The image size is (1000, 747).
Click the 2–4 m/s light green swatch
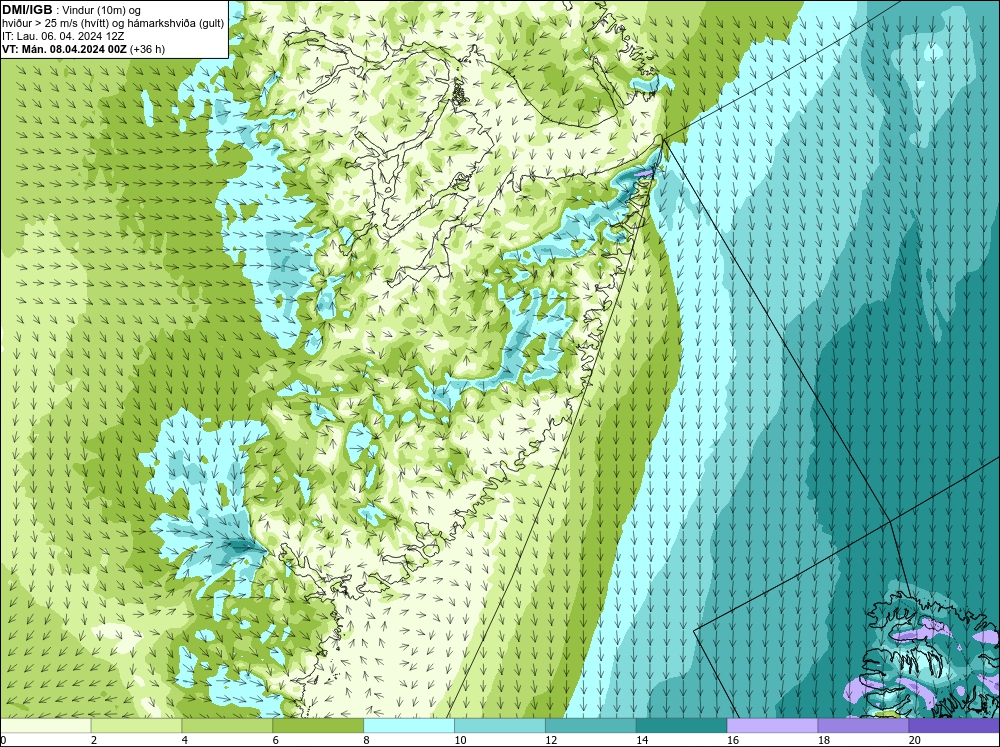[136, 725]
